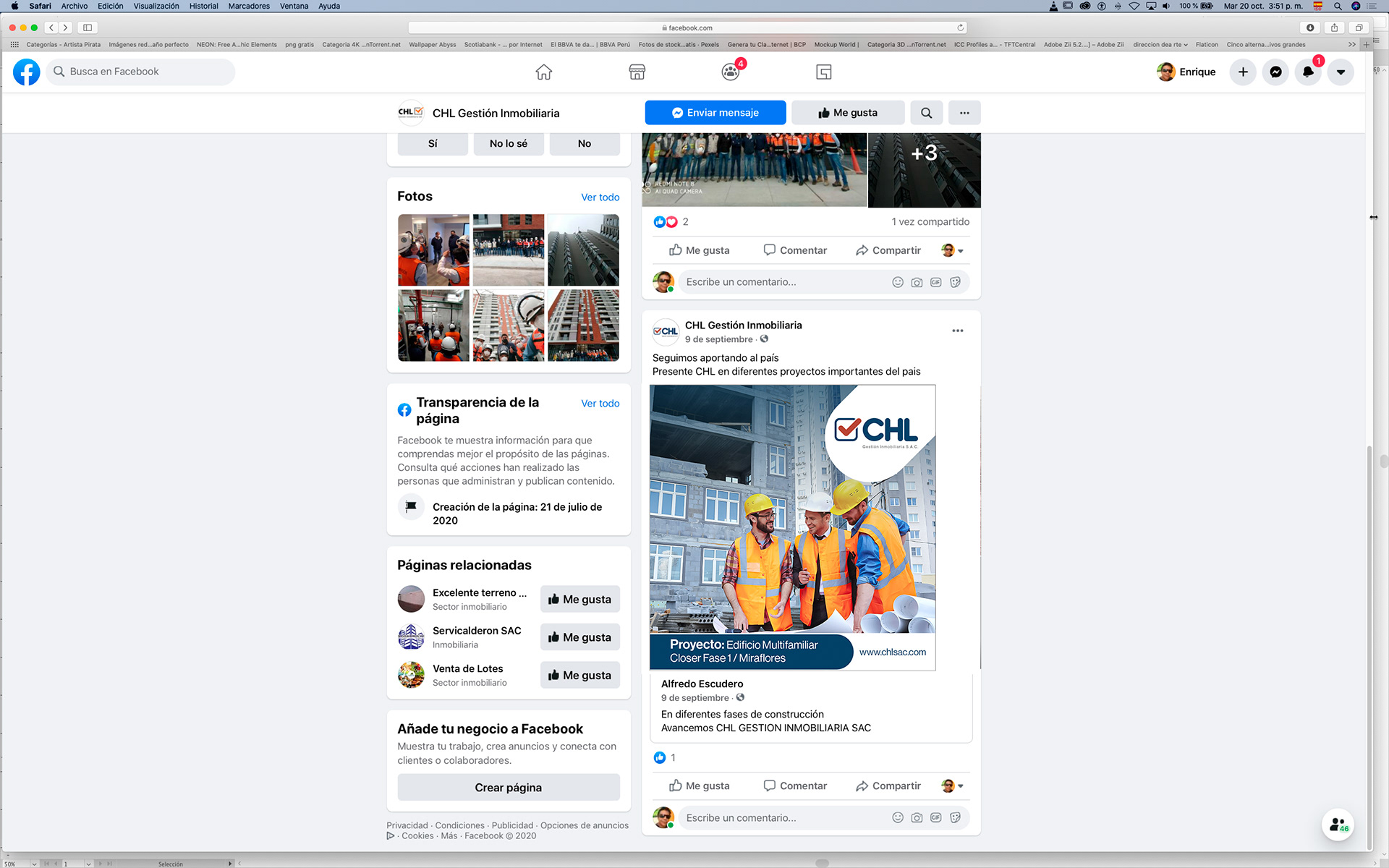Open Groups icon with notification badge

[731, 72]
